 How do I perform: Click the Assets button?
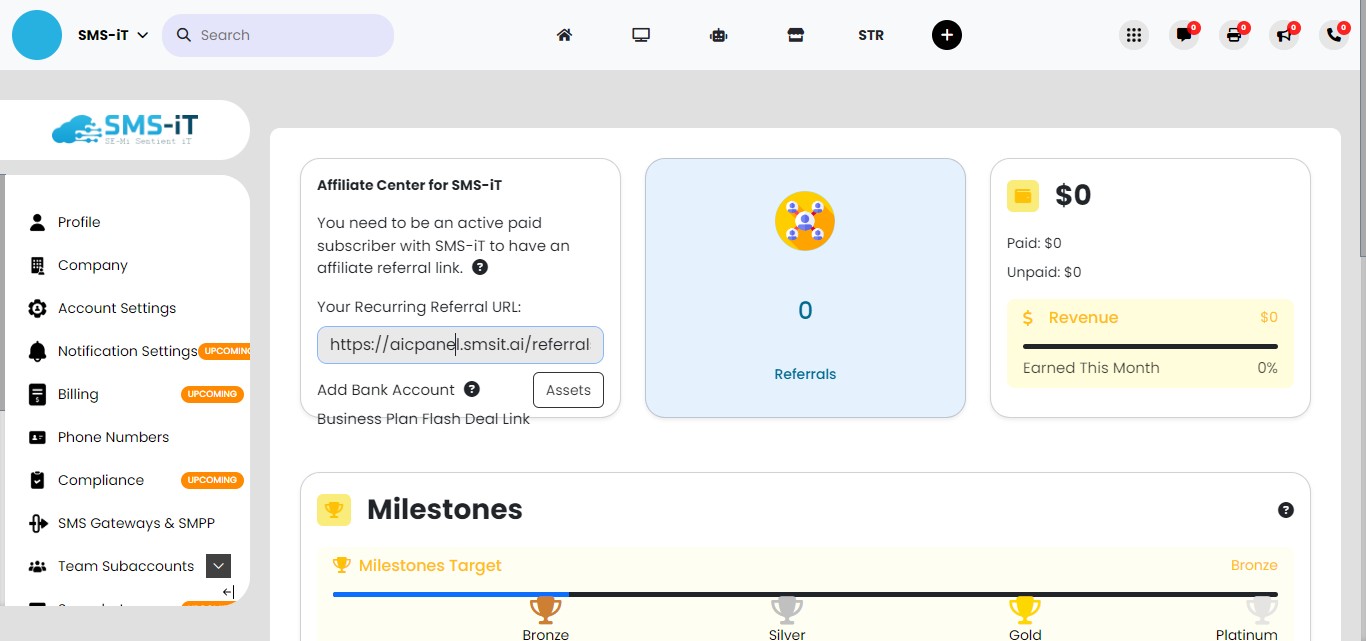point(568,390)
